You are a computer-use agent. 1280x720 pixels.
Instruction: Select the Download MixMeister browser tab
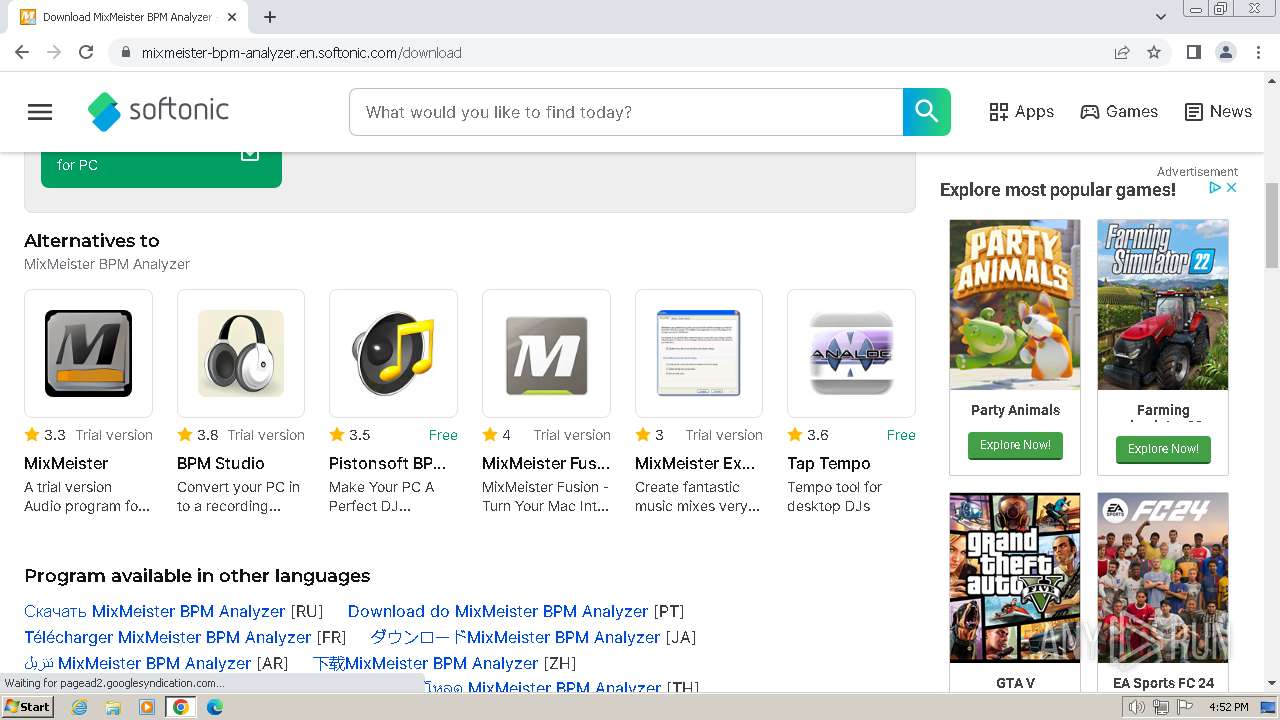129,17
